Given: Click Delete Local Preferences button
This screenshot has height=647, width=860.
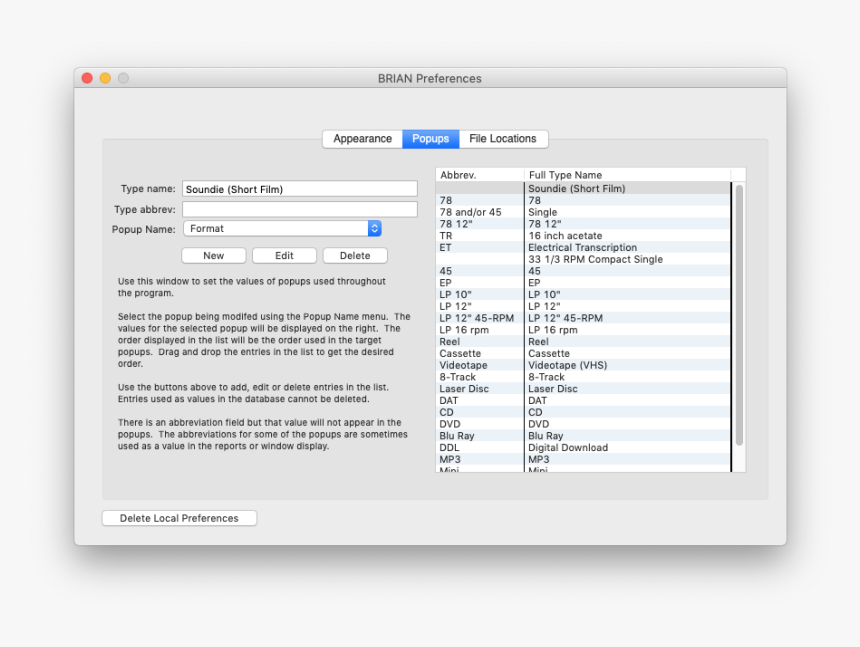Looking at the screenshot, I should point(179,518).
